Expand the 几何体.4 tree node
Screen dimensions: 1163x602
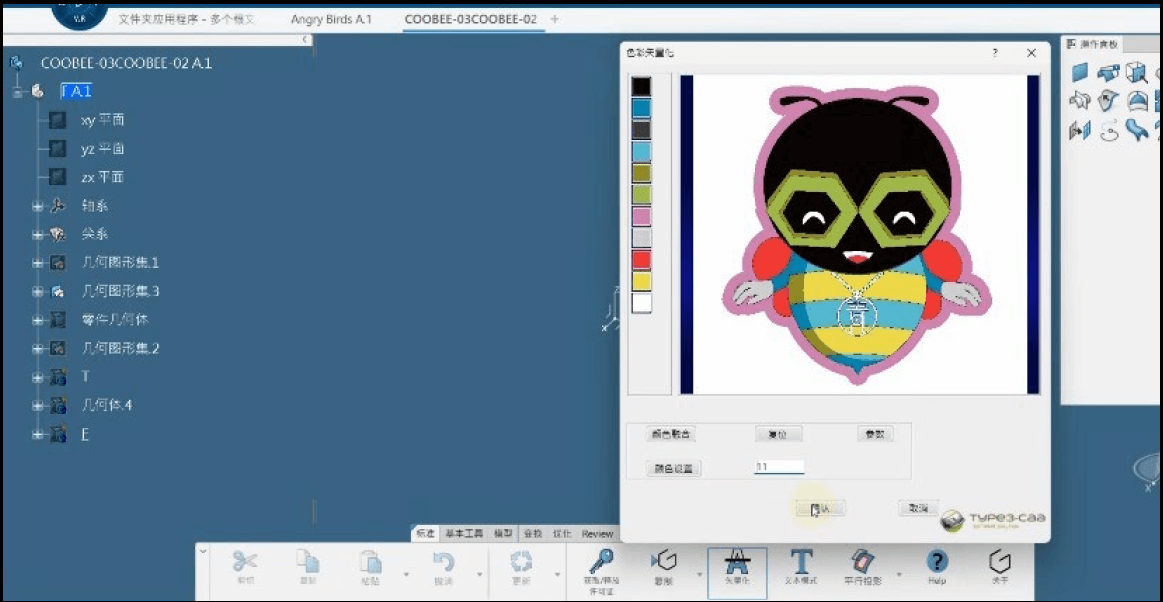pyautogui.click(x=37, y=406)
